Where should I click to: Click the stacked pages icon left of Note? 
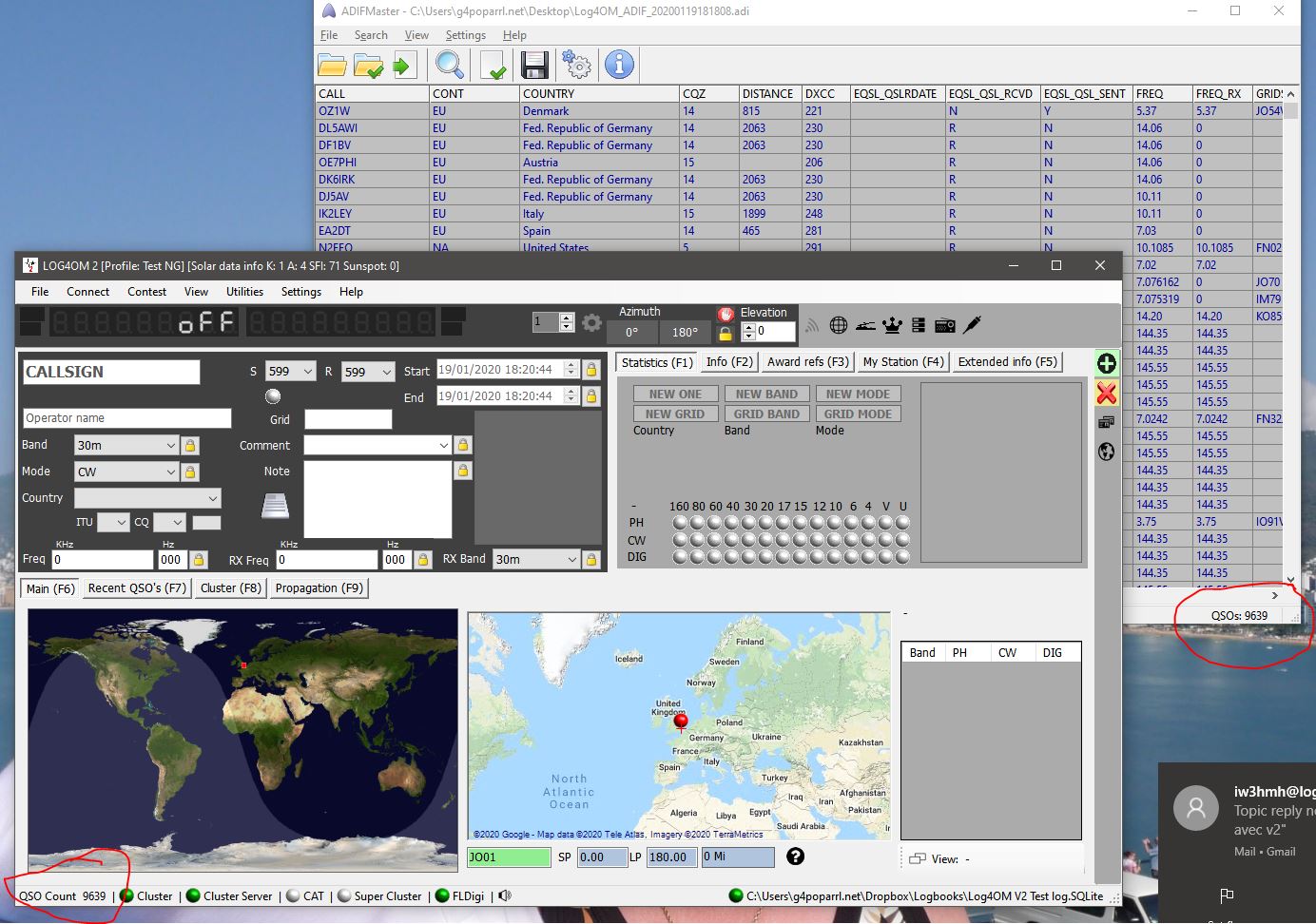click(x=275, y=506)
